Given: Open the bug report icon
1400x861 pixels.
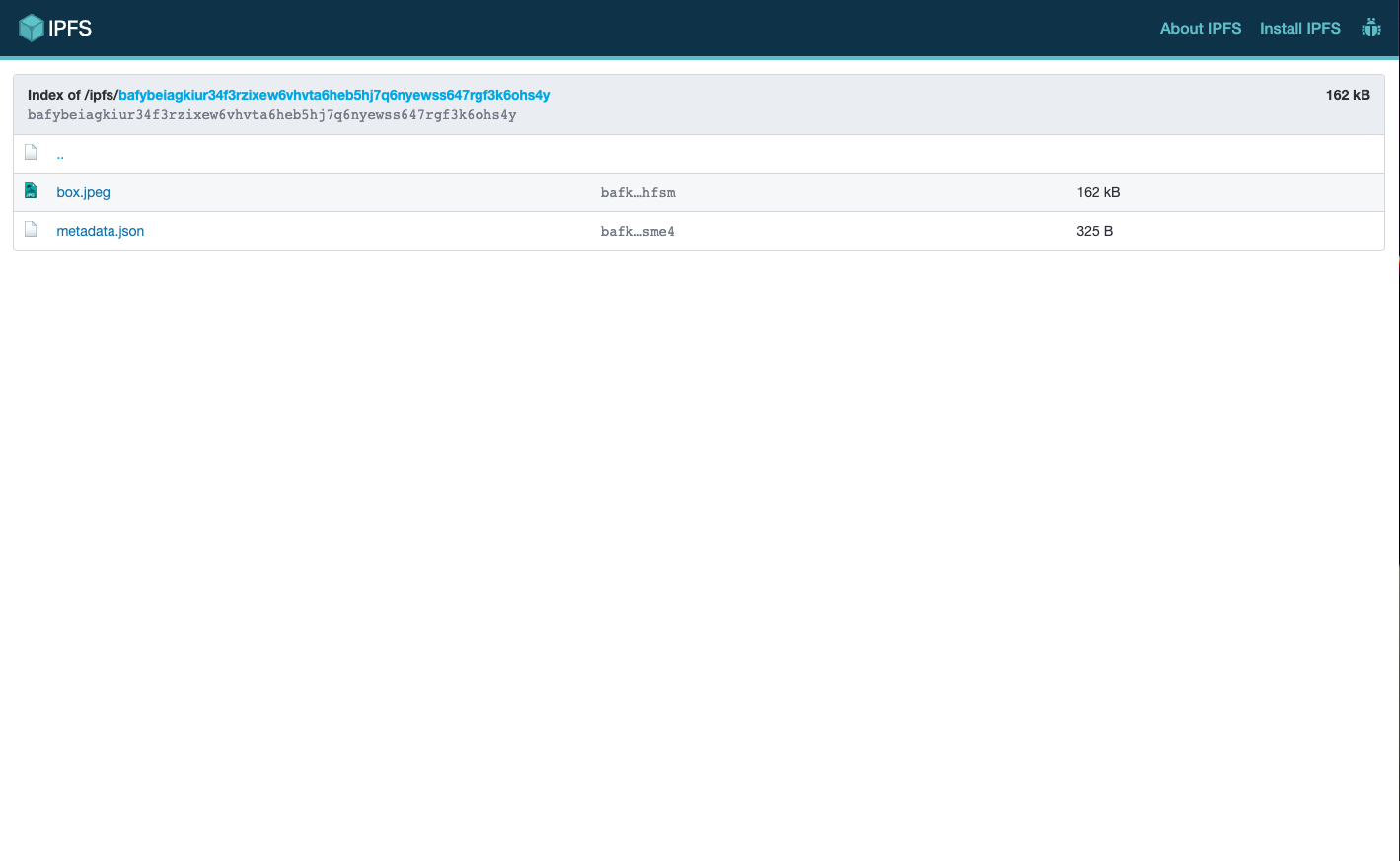Looking at the screenshot, I should click(1371, 28).
